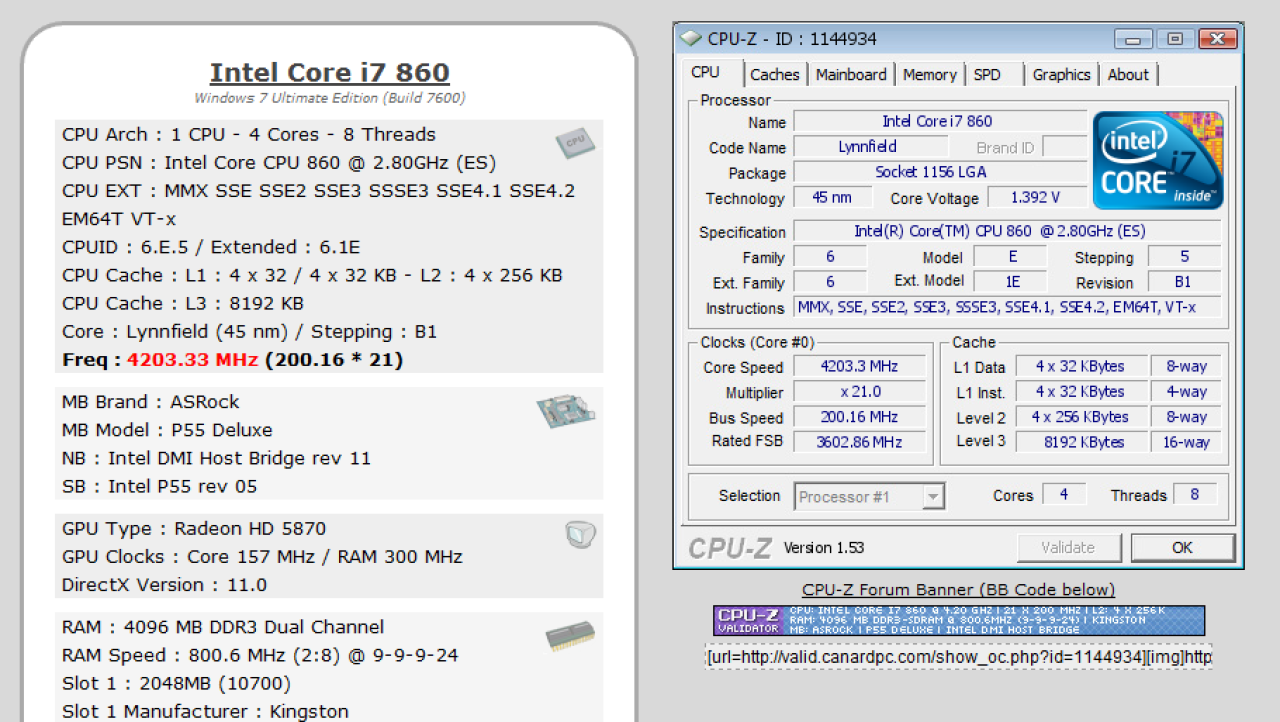The image size is (1280, 722).
Task: Click the Cores count field showing 4
Action: pos(1064,494)
